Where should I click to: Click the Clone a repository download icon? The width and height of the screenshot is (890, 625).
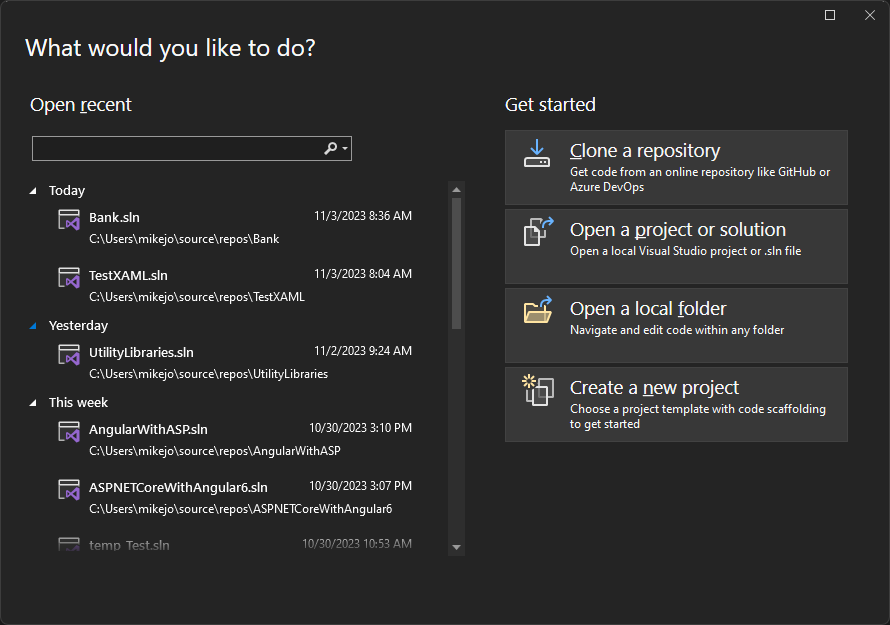537,155
